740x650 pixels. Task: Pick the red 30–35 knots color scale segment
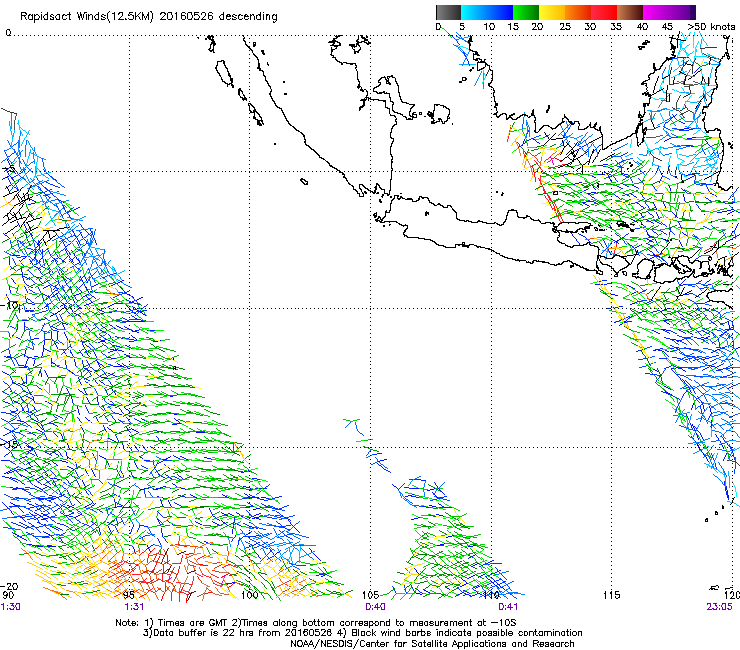604,12
